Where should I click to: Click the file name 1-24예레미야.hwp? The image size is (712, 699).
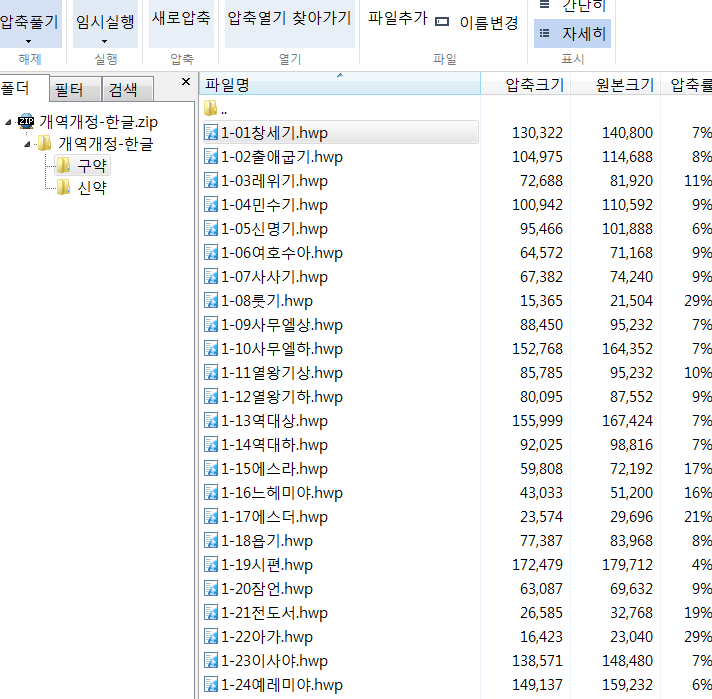282,685
